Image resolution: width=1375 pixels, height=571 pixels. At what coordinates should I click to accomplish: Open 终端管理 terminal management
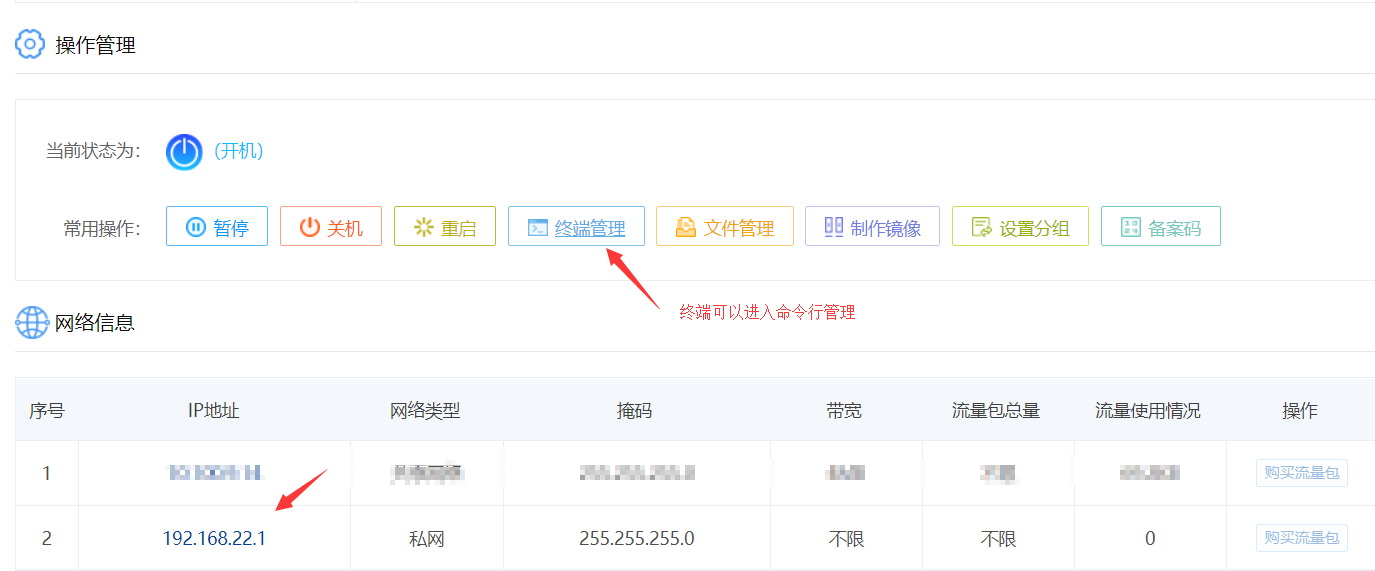(x=577, y=227)
